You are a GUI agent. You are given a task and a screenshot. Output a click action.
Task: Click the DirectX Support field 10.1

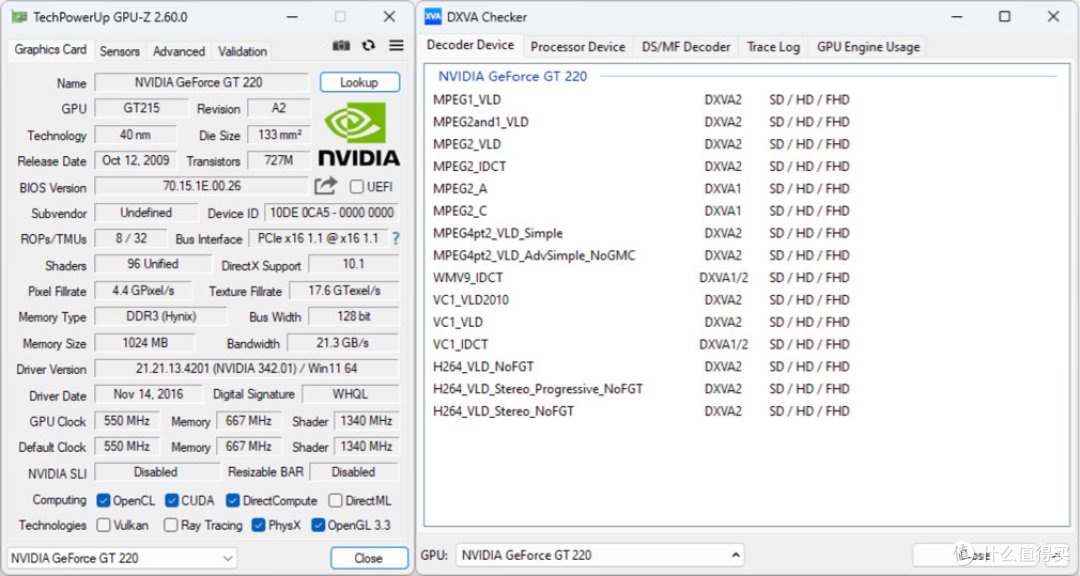click(354, 264)
